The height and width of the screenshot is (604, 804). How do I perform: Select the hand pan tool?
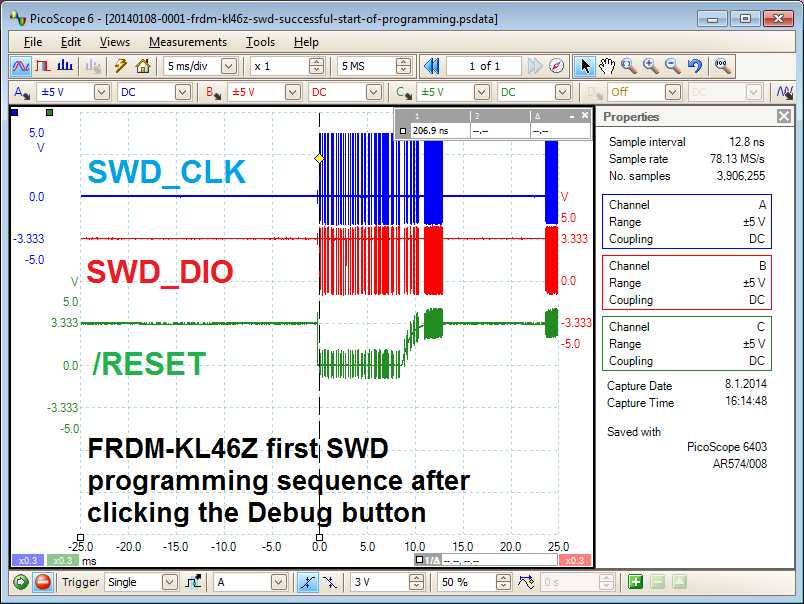(x=607, y=66)
